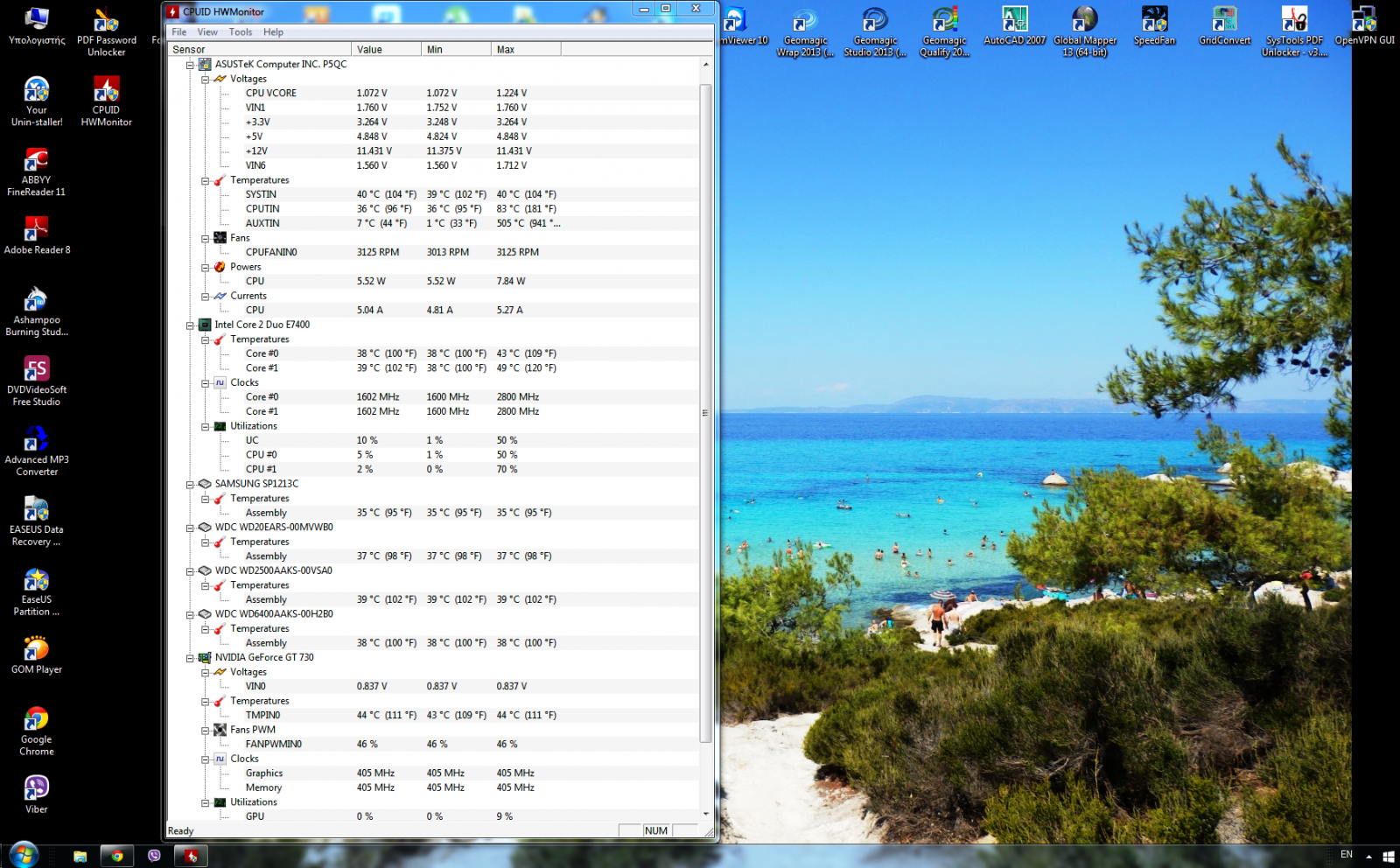The image size is (1400, 868).
Task: Click the EN language indicator in tray
Action: tap(1347, 855)
